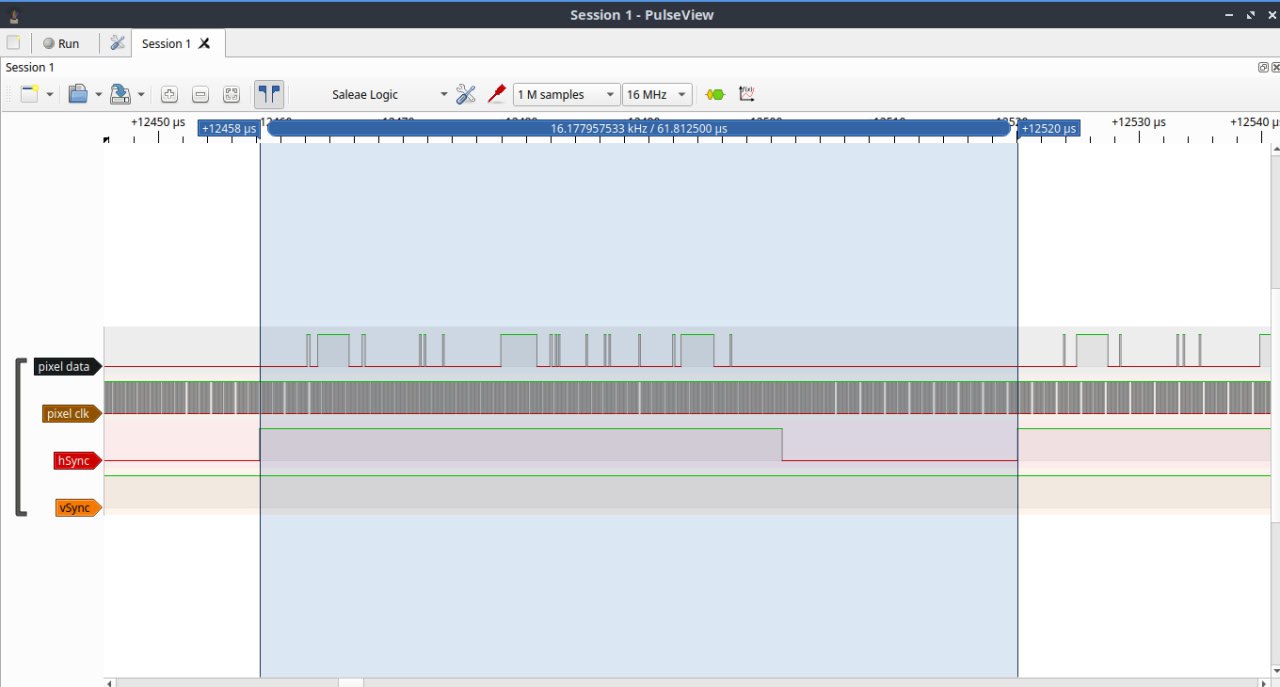Zoom out of the waveform
Viewport: 1280px width, 687px height.
coord(200,94)
